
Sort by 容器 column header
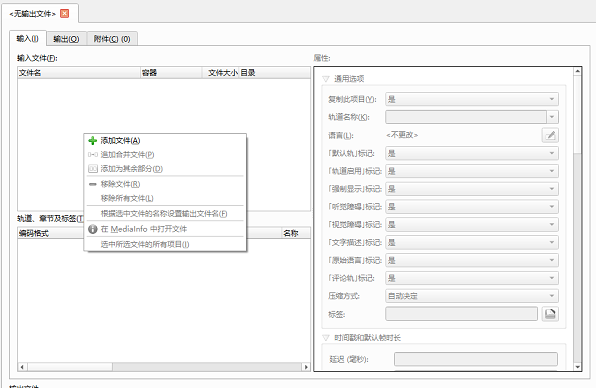171,73
